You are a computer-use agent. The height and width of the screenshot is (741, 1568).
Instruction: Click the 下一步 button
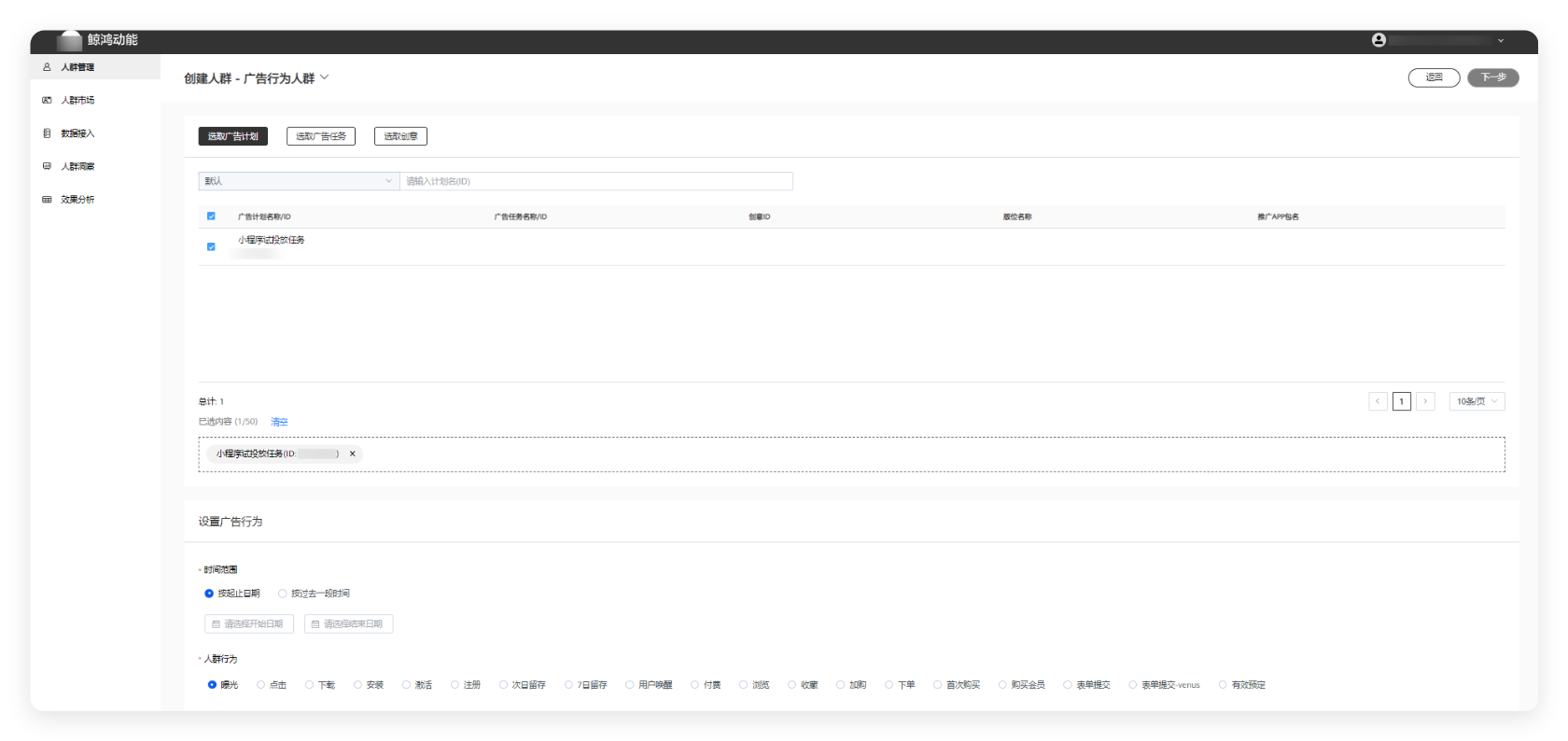1492,77
